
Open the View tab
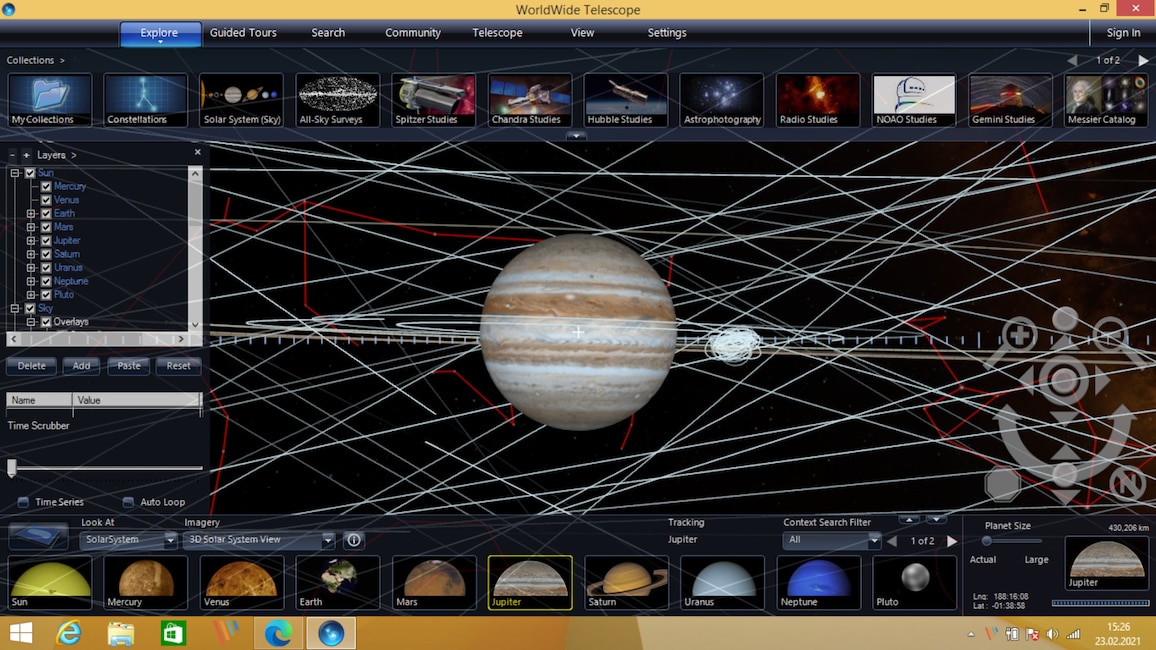tap(582, 32)
